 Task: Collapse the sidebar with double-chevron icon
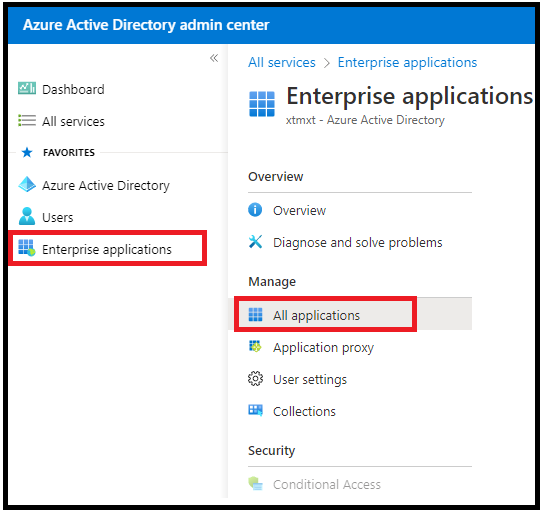(214, 58)
